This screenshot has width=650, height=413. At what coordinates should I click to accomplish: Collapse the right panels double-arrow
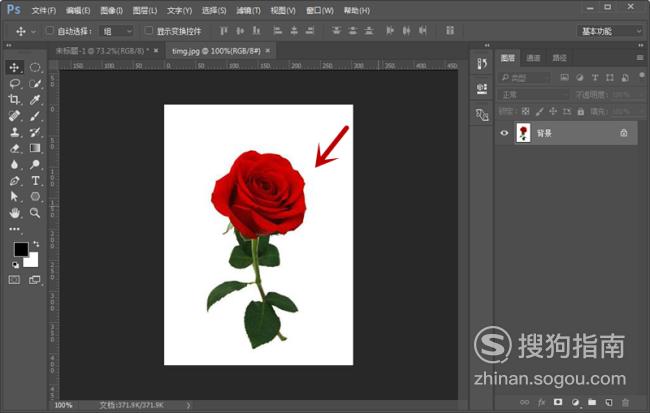(641, 45)
